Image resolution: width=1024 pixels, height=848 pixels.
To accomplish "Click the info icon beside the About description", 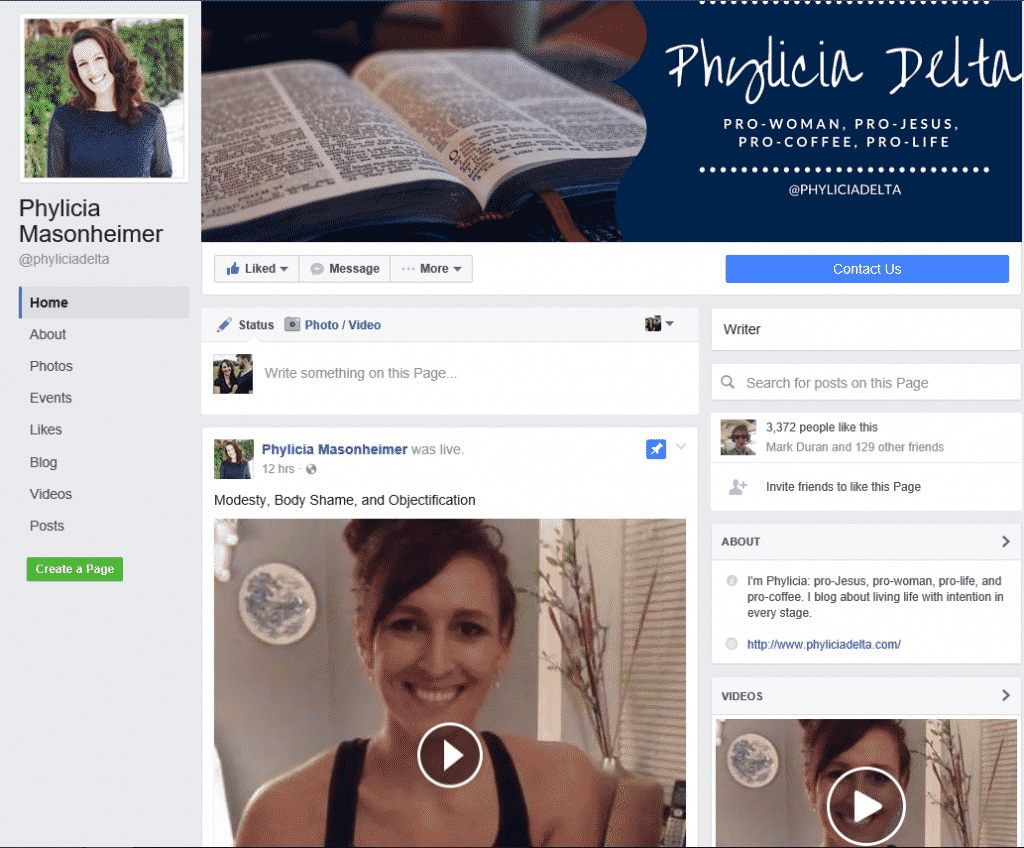I will 732,581.
